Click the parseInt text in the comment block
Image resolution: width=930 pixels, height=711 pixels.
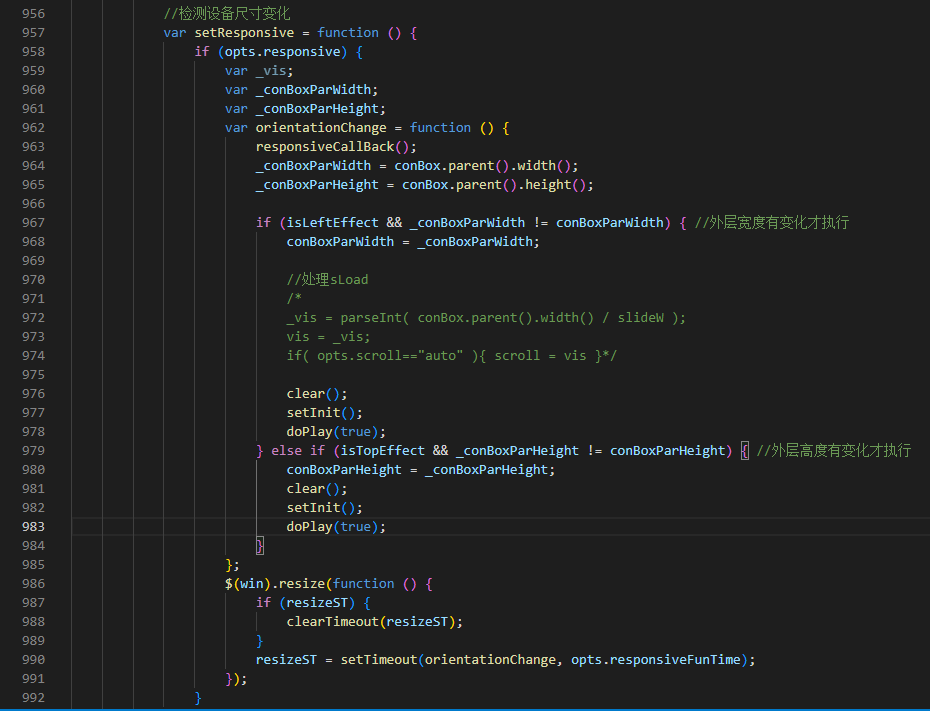370,317
